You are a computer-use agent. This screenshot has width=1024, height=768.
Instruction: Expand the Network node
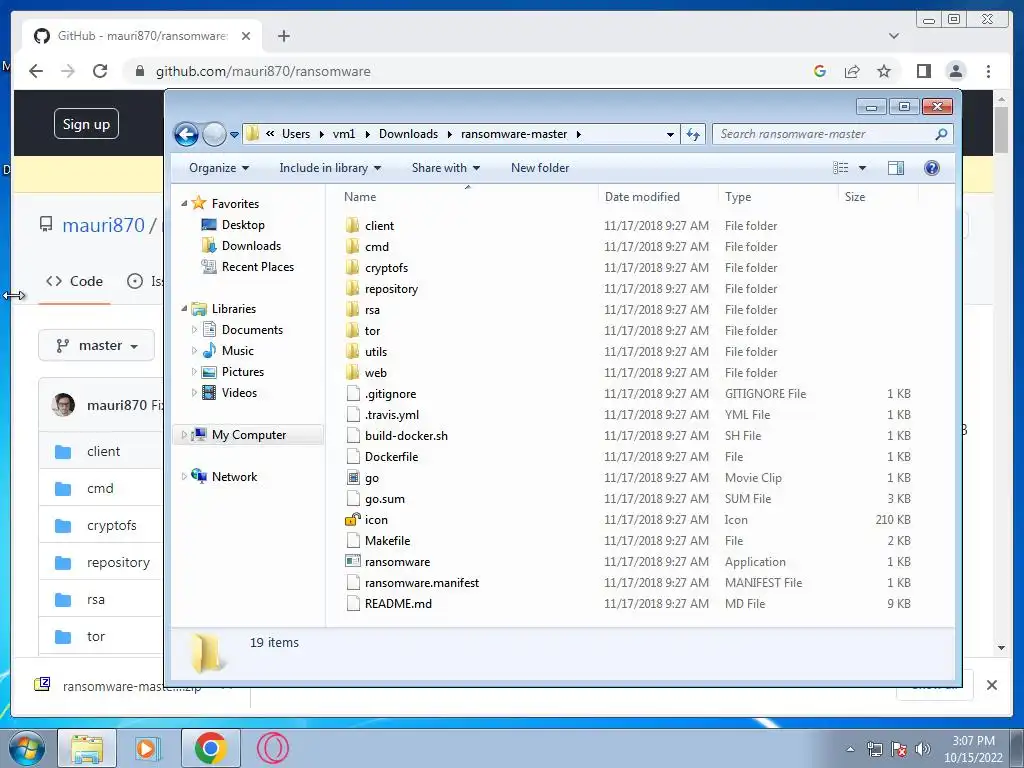(x=184, y=477)
